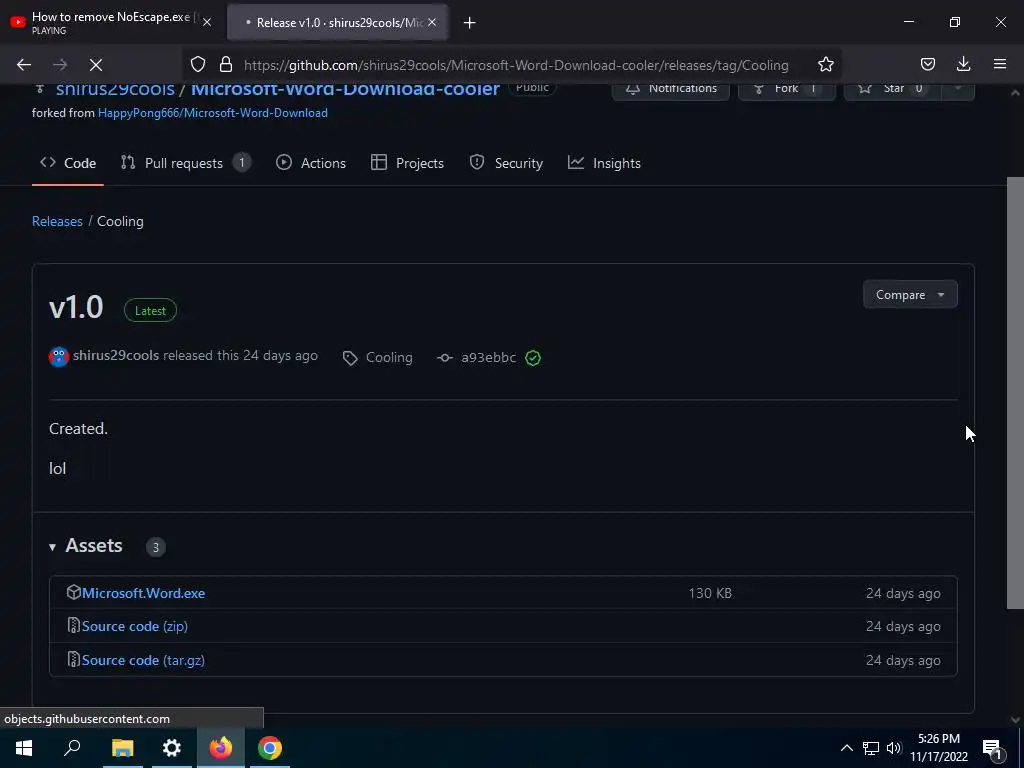Star the repository

pos(893,89)
